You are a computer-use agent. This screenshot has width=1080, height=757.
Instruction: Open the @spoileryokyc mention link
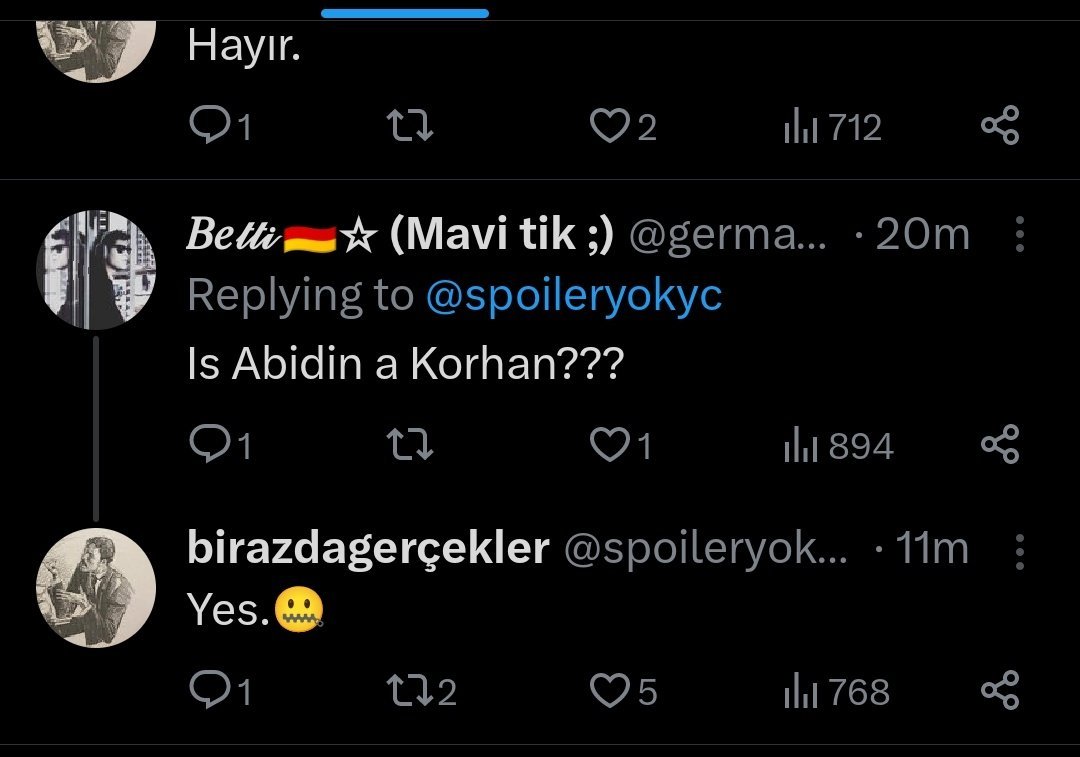click(x=573, y=296)
